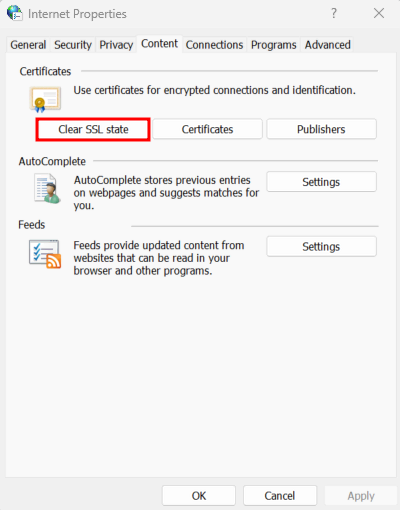Screen dimensions: 400x510
Task: Click the Clear SSL state button
Action: pyautogui.click(x=93, y=129)
